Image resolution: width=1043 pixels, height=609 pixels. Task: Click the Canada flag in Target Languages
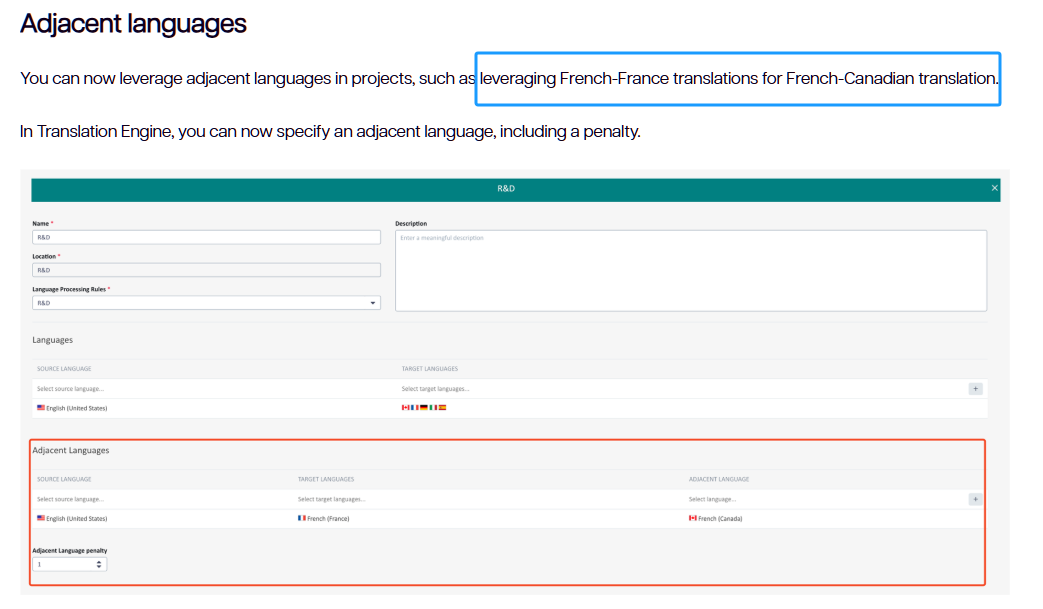tap(405, 408)
